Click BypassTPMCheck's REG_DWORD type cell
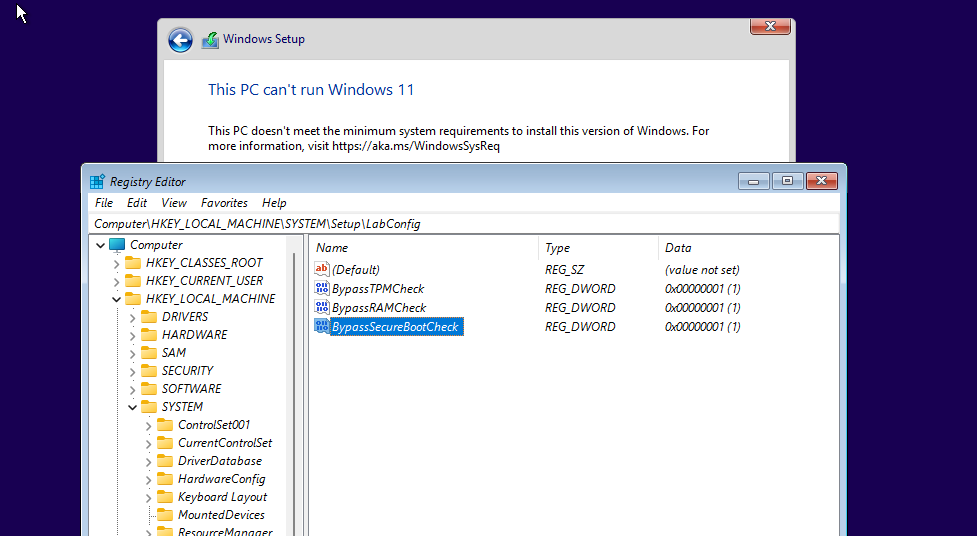Viewport: 977px width, 536px height. point(580,289)
